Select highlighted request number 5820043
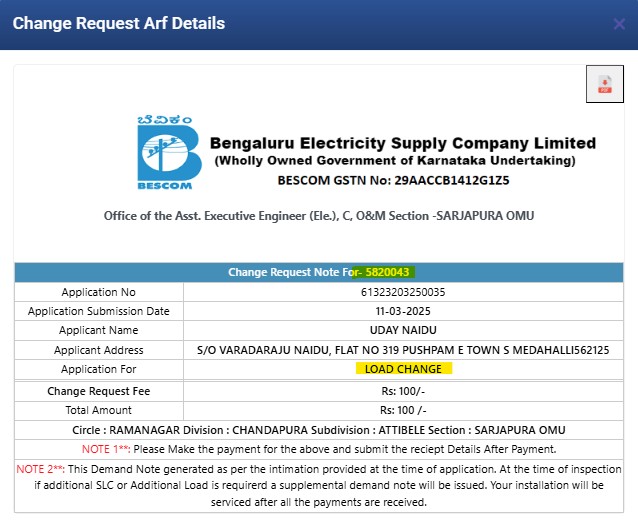The image size is (638, 523). 387,272
